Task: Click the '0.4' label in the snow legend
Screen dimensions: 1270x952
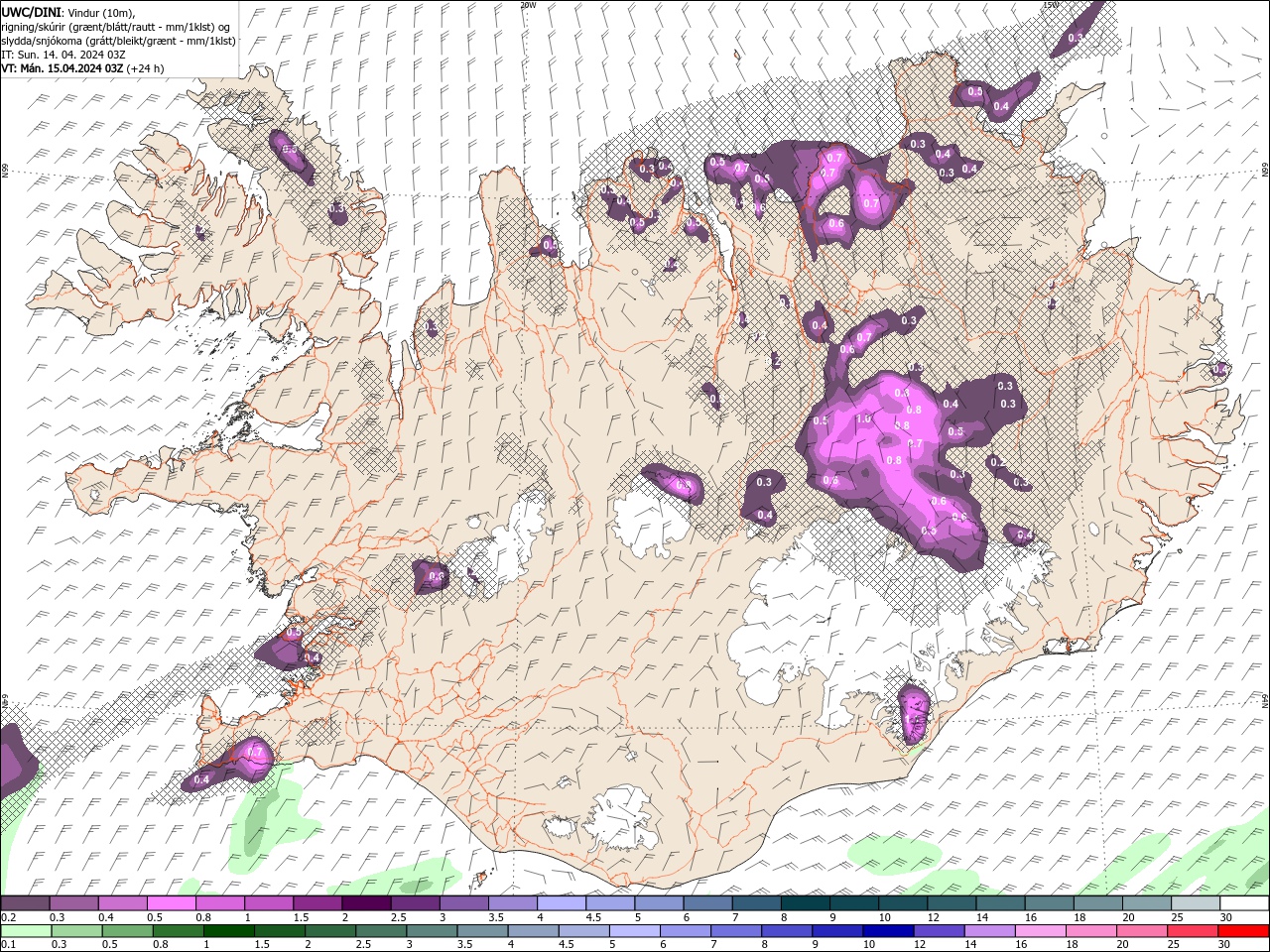Action: point(106,917)
